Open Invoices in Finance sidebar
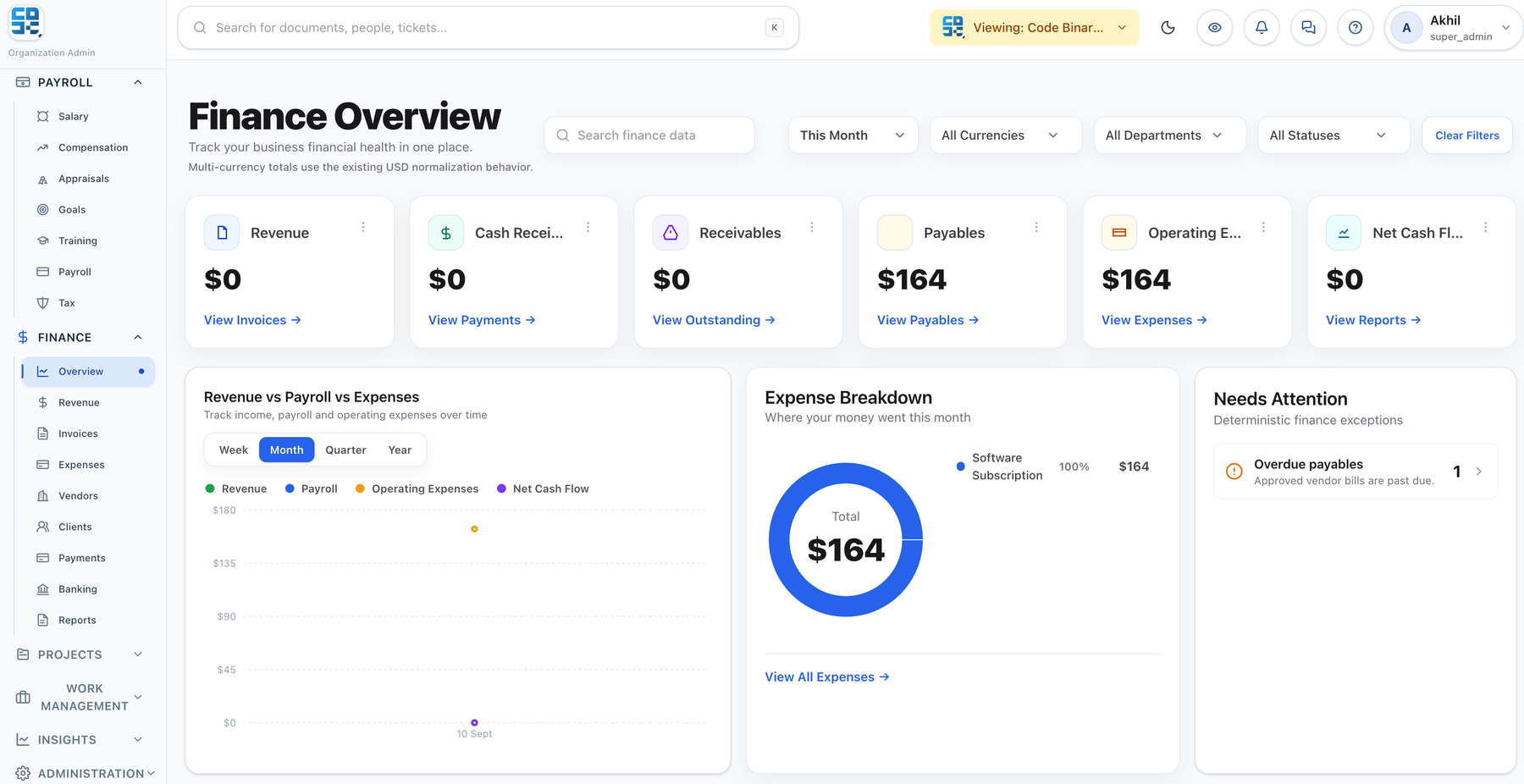Screen dimensions: 1524x784 [88, 433]
